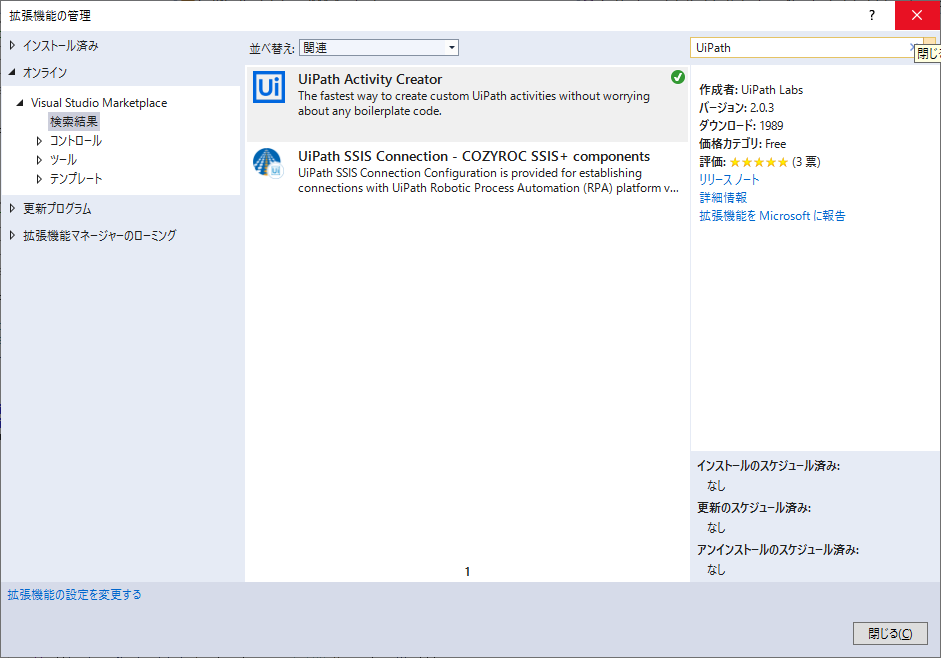Click the UiPath Activity Creator logo icon
This screenshot has width=941, height=658.
[269, 88]
